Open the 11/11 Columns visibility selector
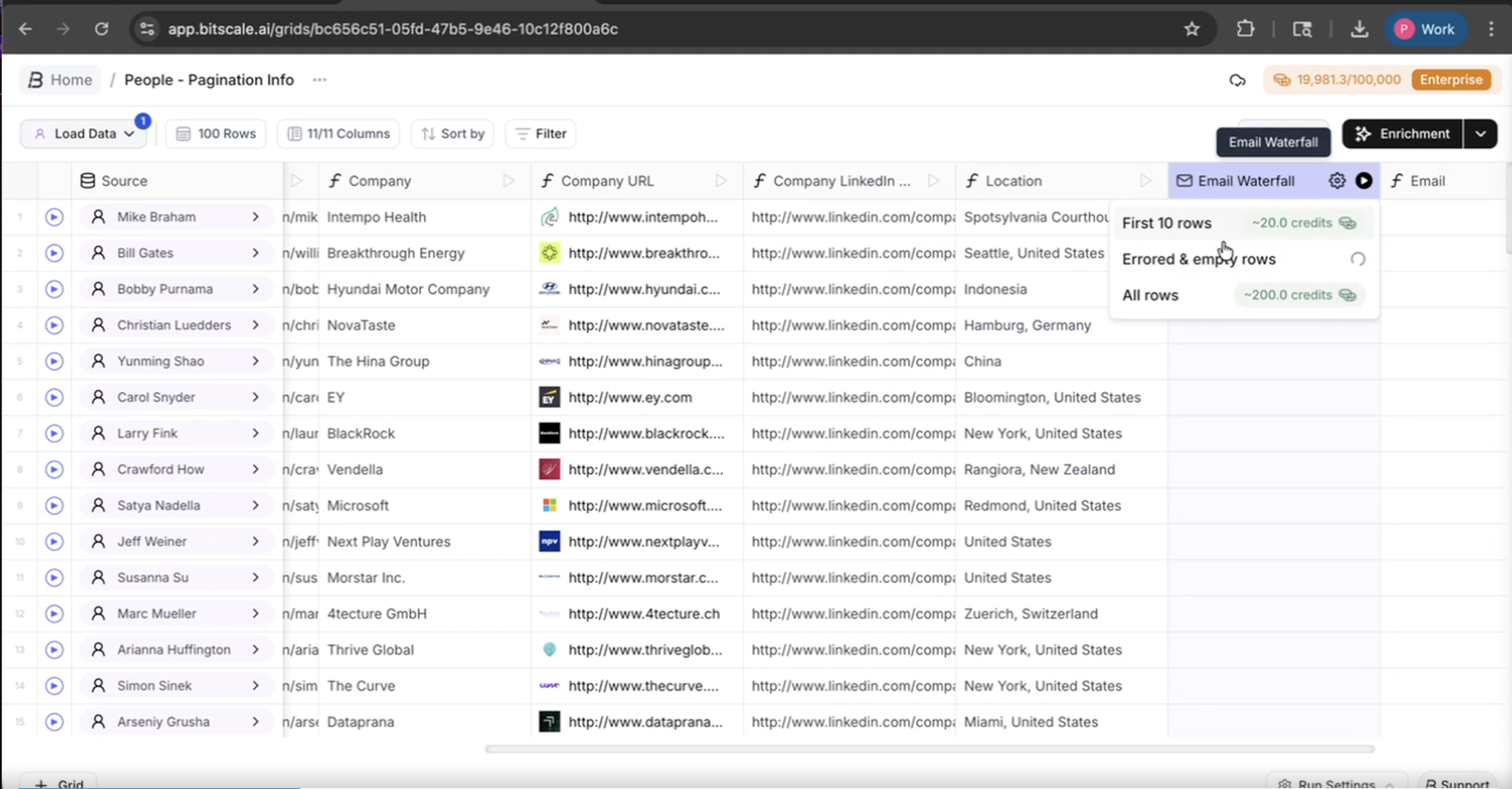 [x=339, y=134]
